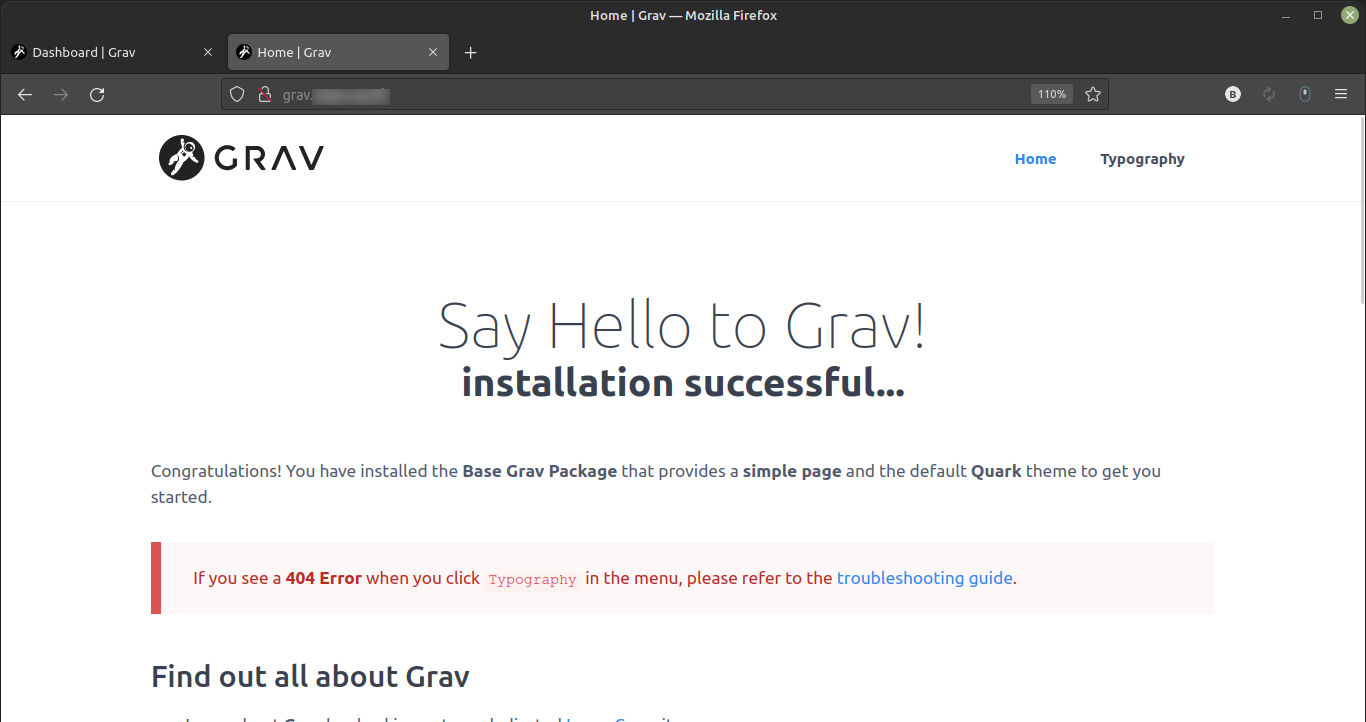This screenshot has height=722, width=1366.
Task: Click the sync arrows toolbar icon
Action: [x=1269, y=95]
